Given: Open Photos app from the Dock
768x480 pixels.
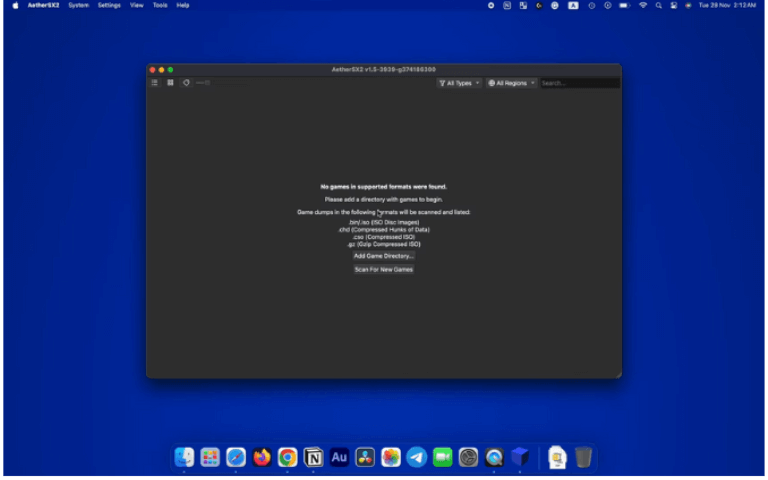Looking at the screenshot, I should [x=391, y=457].
